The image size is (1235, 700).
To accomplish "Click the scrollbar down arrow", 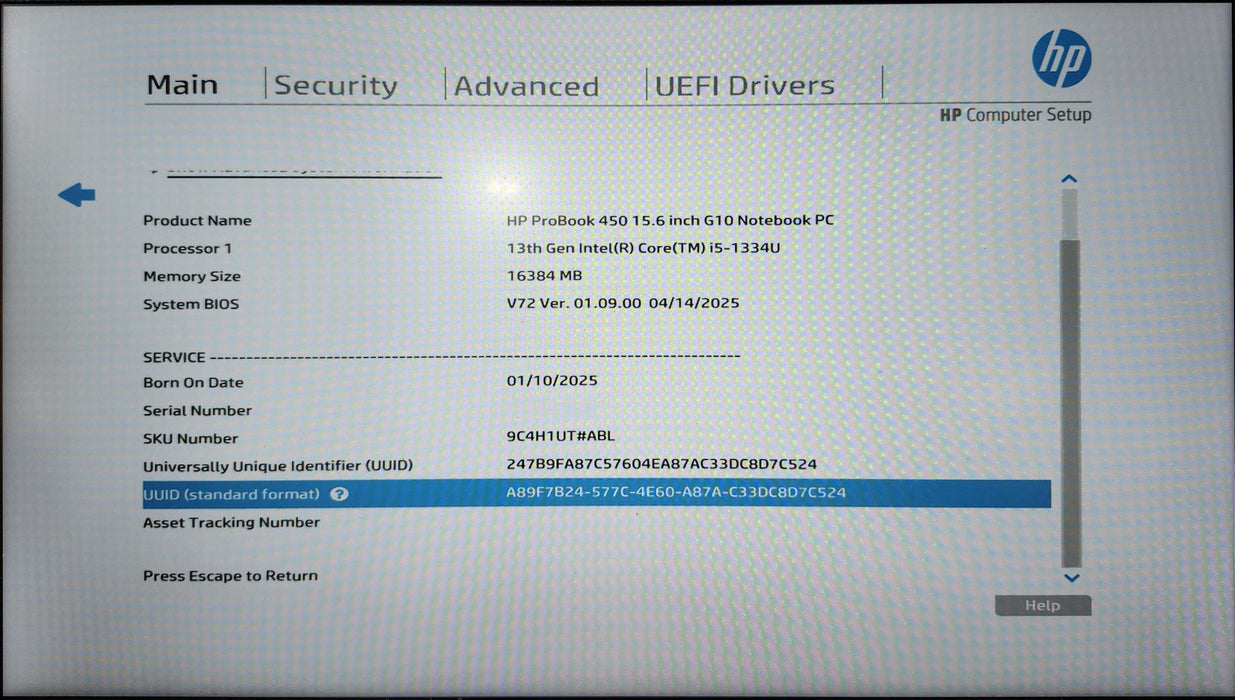I will pyautogui.click(x=1071, y=578).
